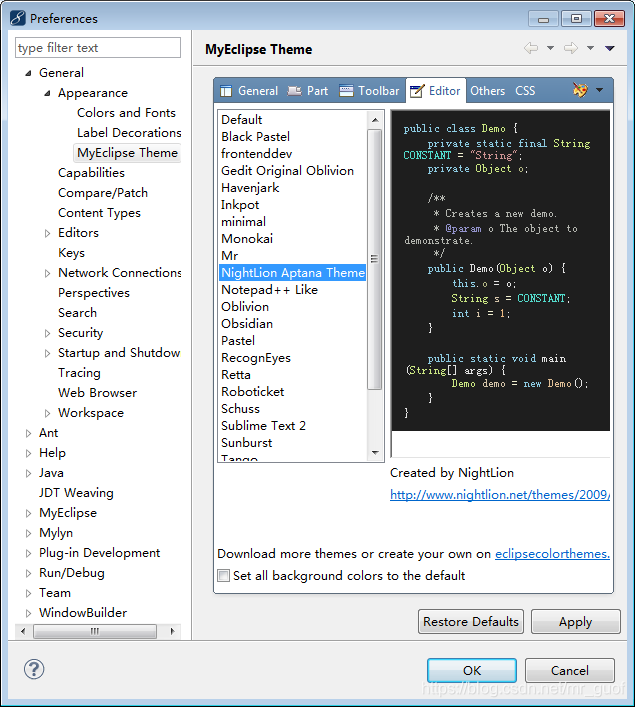Click the help question mark icon
The width and height of the screenshot is (635, 707).
[34, 669]
